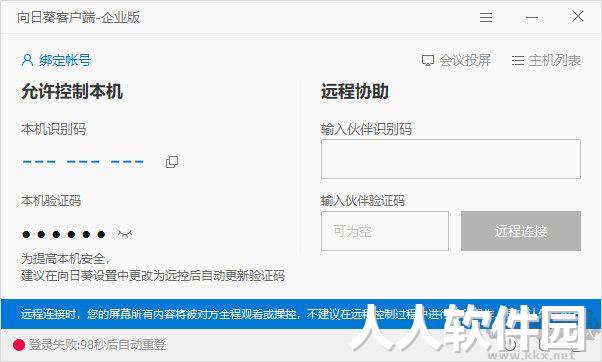
Task: Click the 本机验证码 label
Action: (x=51, y=200)
